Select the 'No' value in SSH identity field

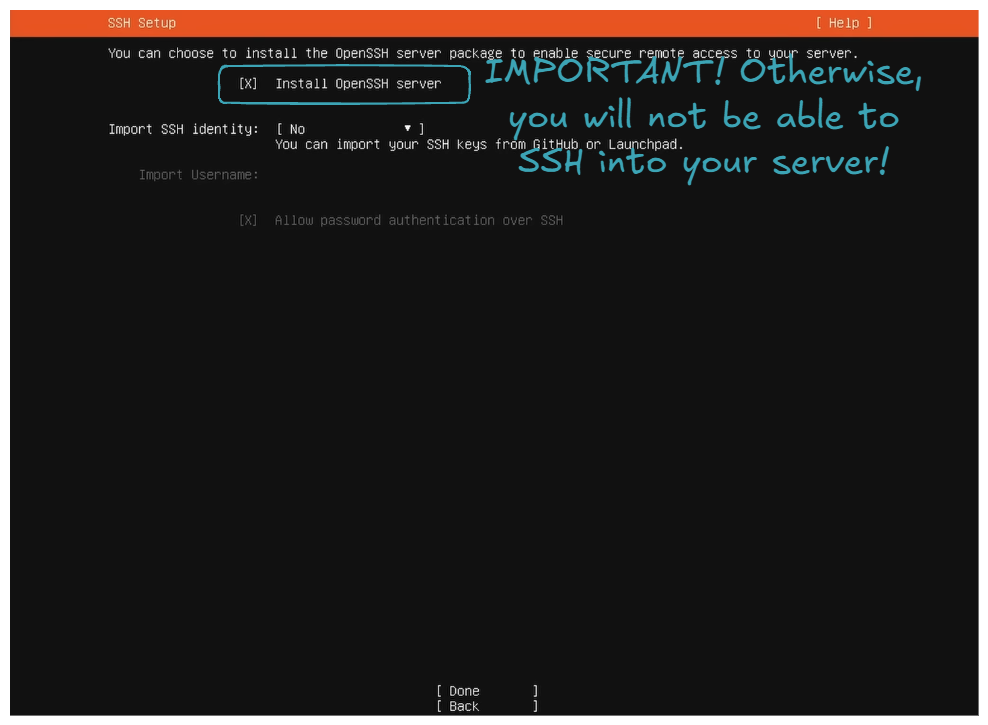click(x=297, y=129)
